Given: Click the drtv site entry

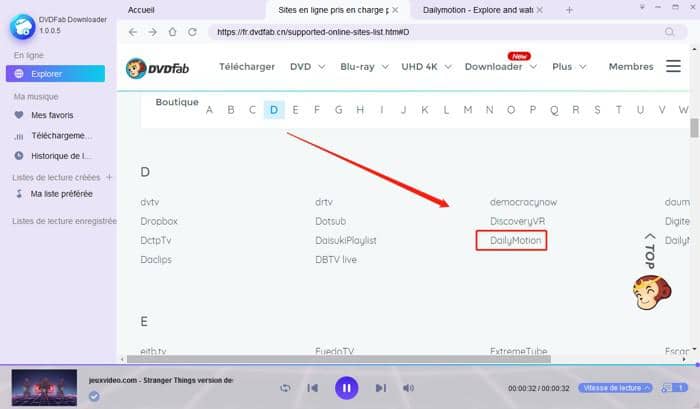Looking at the screenshot, I should [324, 202].
